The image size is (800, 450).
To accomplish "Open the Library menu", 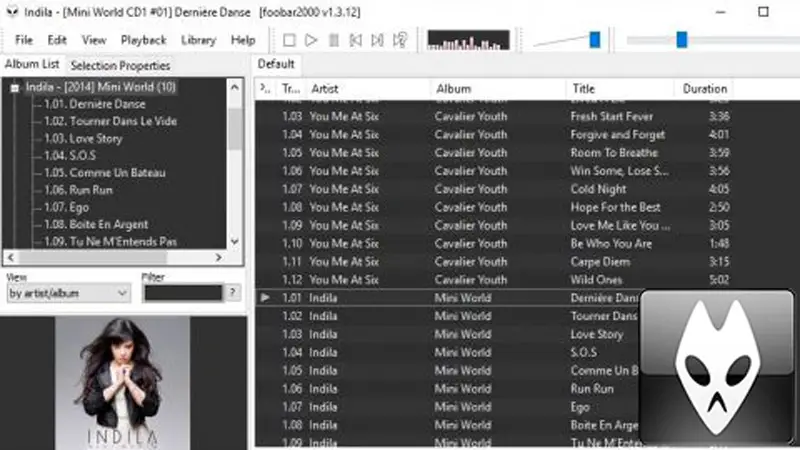I will pos(198,40).
